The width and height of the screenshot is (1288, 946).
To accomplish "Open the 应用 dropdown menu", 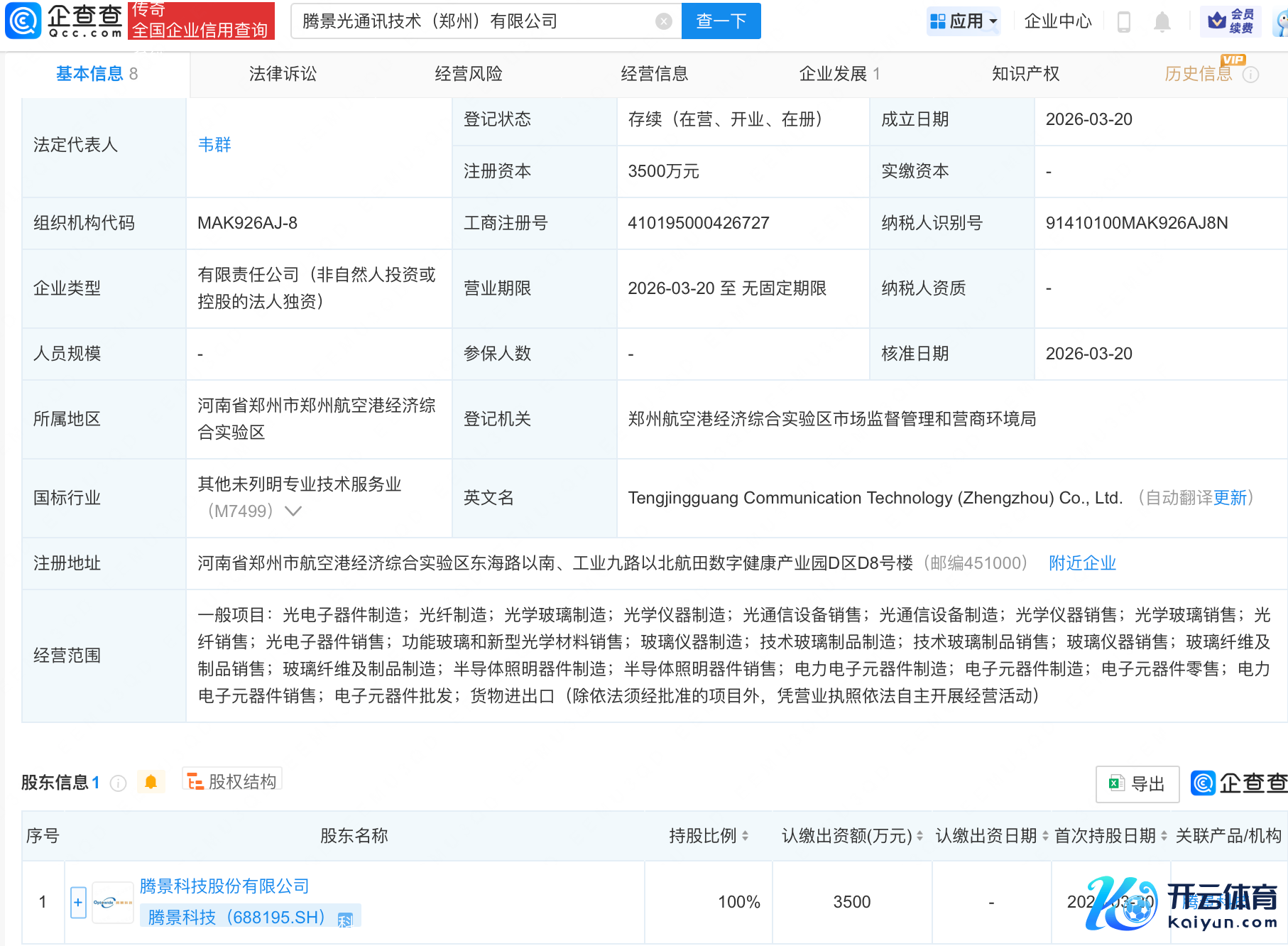I will click(x=964, y=21).
